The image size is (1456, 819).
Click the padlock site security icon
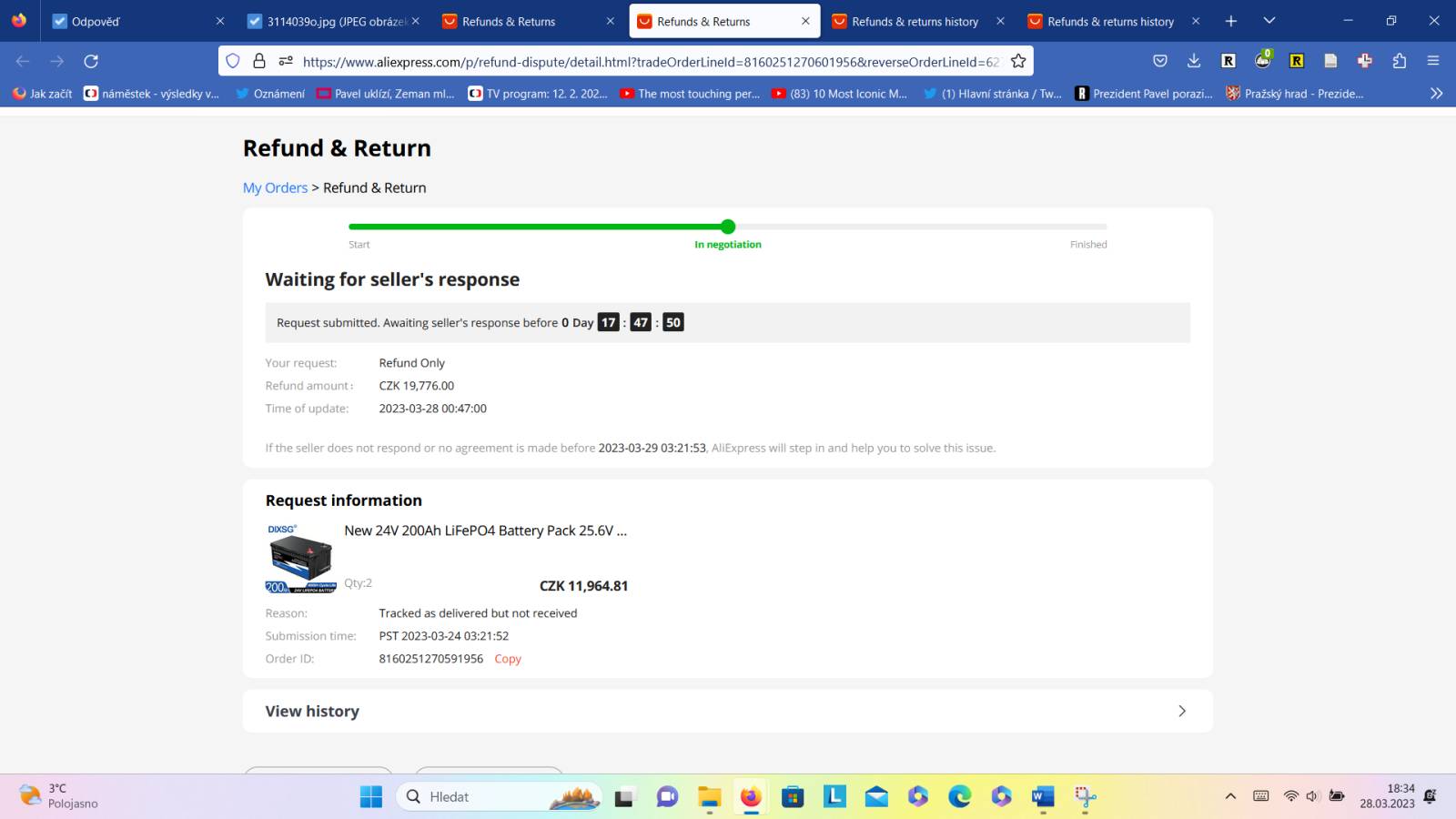[x=259, y=61]
